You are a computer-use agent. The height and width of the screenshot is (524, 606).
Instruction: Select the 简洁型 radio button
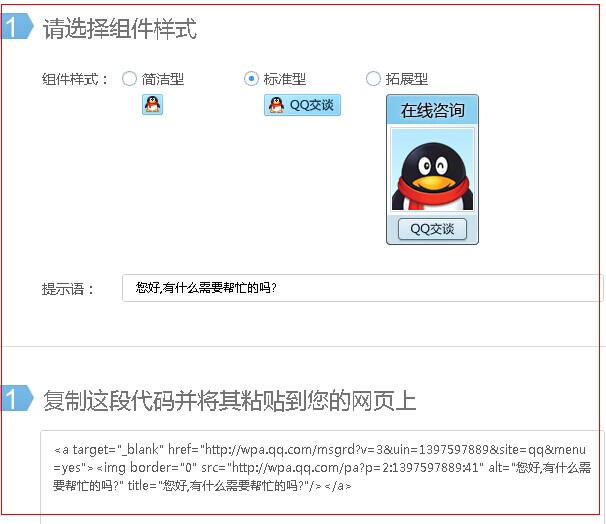coord(129,79)
